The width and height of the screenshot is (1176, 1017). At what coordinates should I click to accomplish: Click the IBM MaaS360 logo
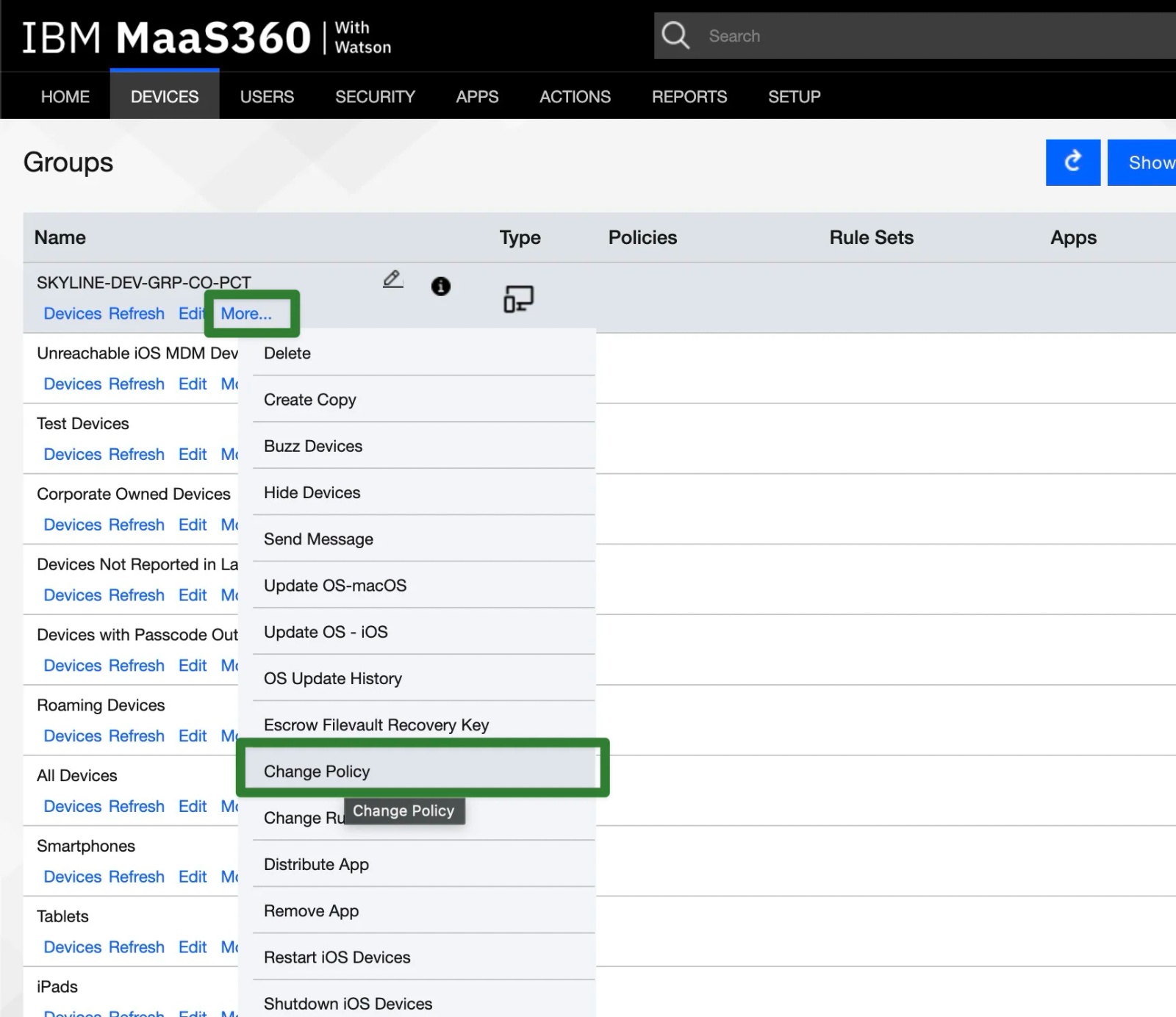click(207, 37)
